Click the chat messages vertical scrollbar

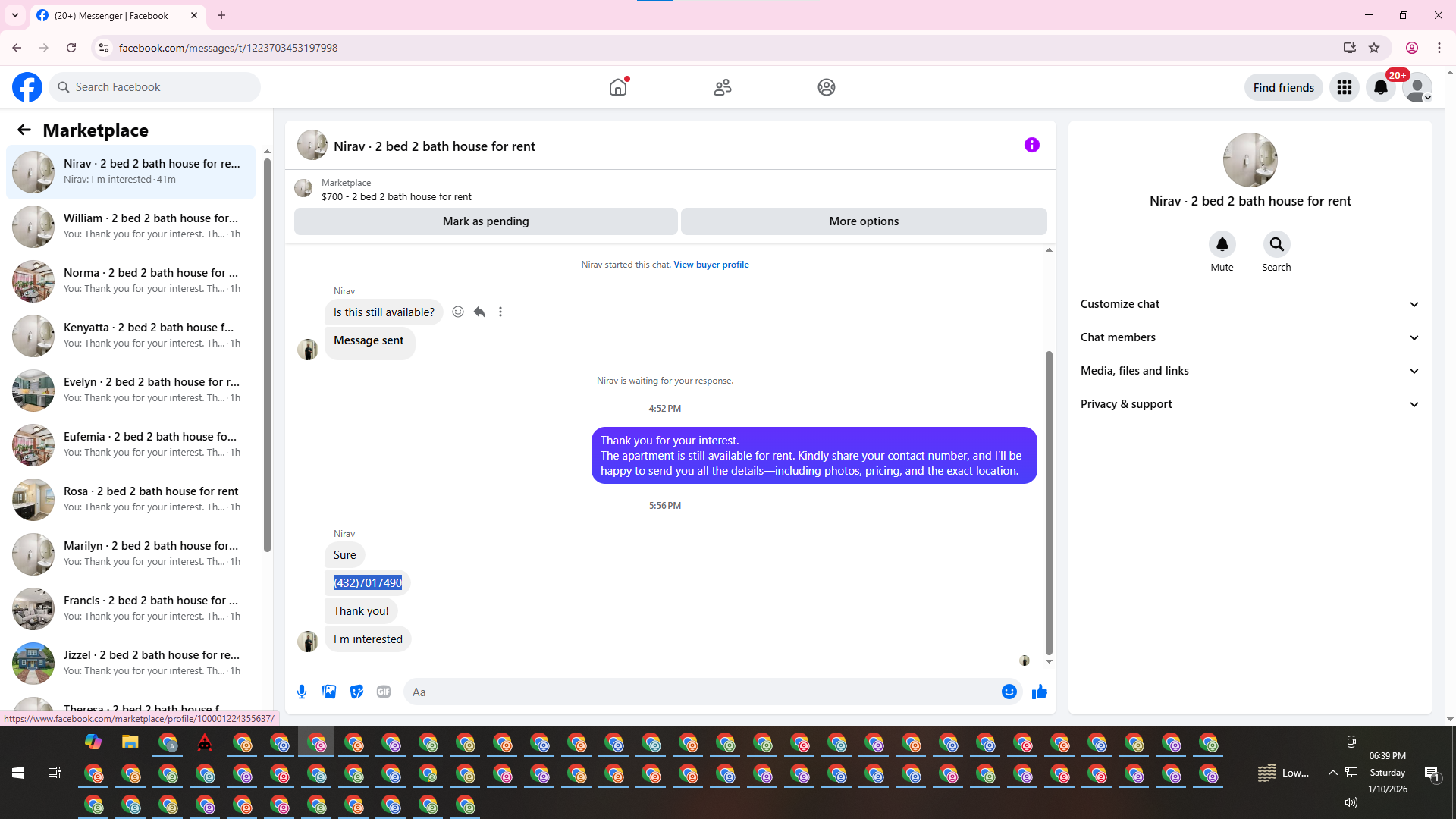1049,500
